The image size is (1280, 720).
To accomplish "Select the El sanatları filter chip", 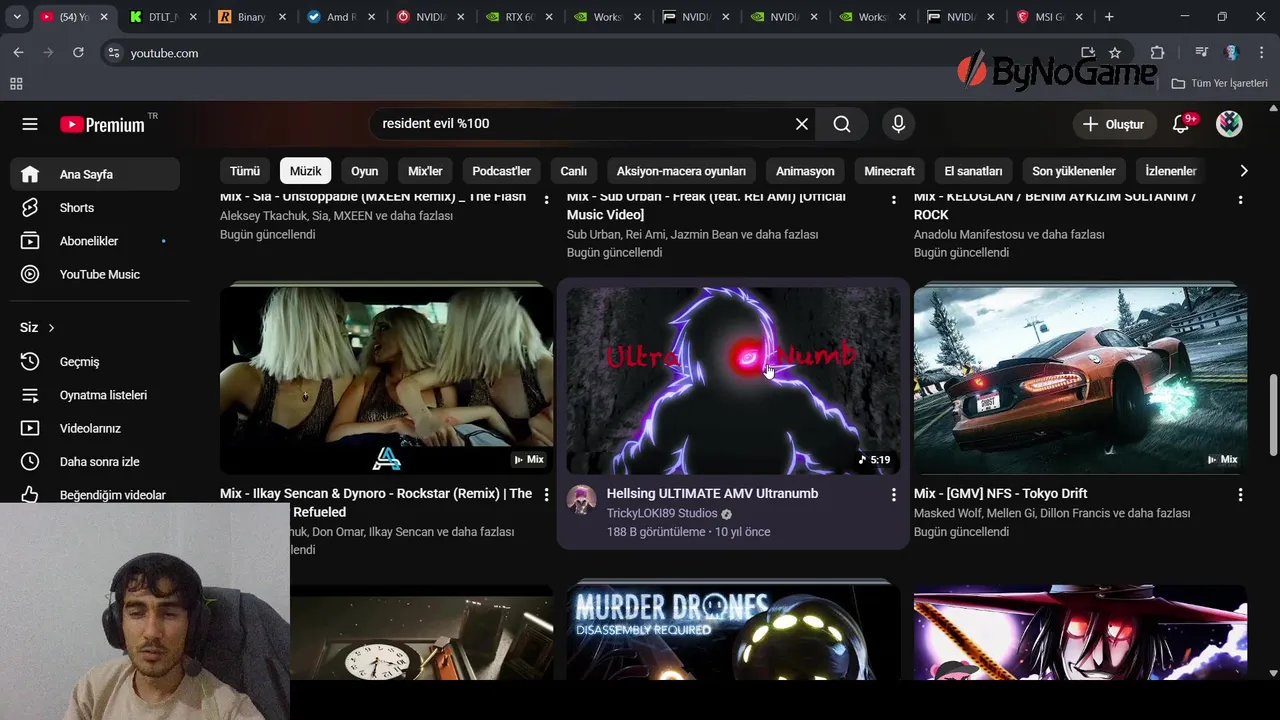I will (973, 171).
